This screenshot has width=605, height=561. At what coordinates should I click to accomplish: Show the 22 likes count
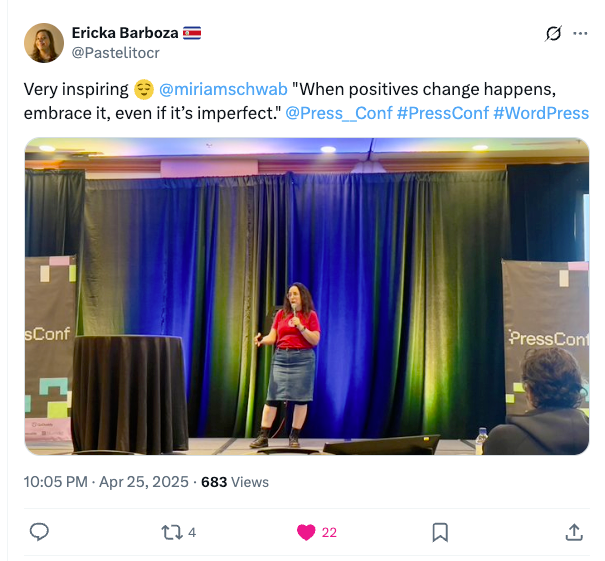point(329,532)
